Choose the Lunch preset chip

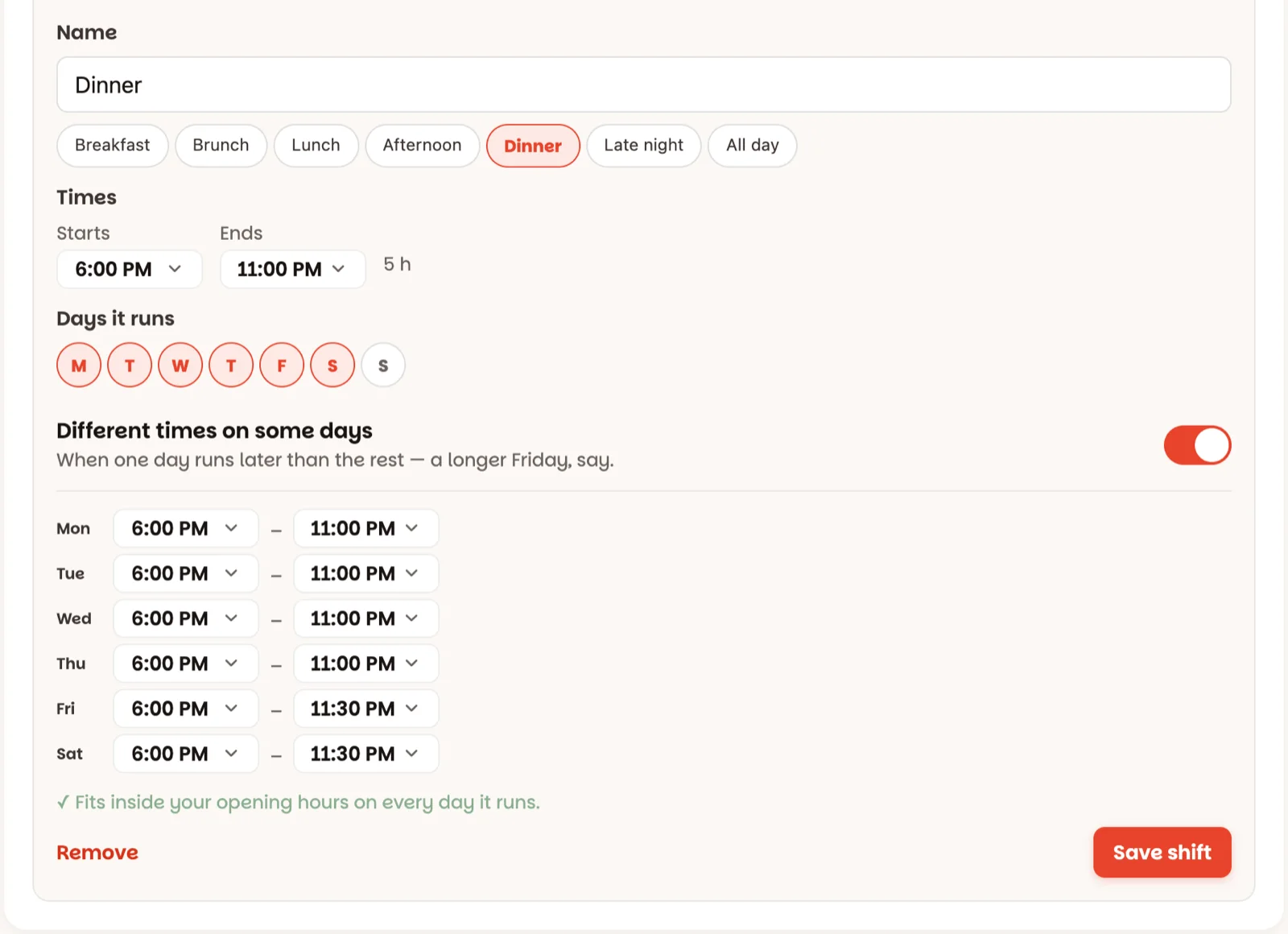pyautogui.click(x=316, y=146)
